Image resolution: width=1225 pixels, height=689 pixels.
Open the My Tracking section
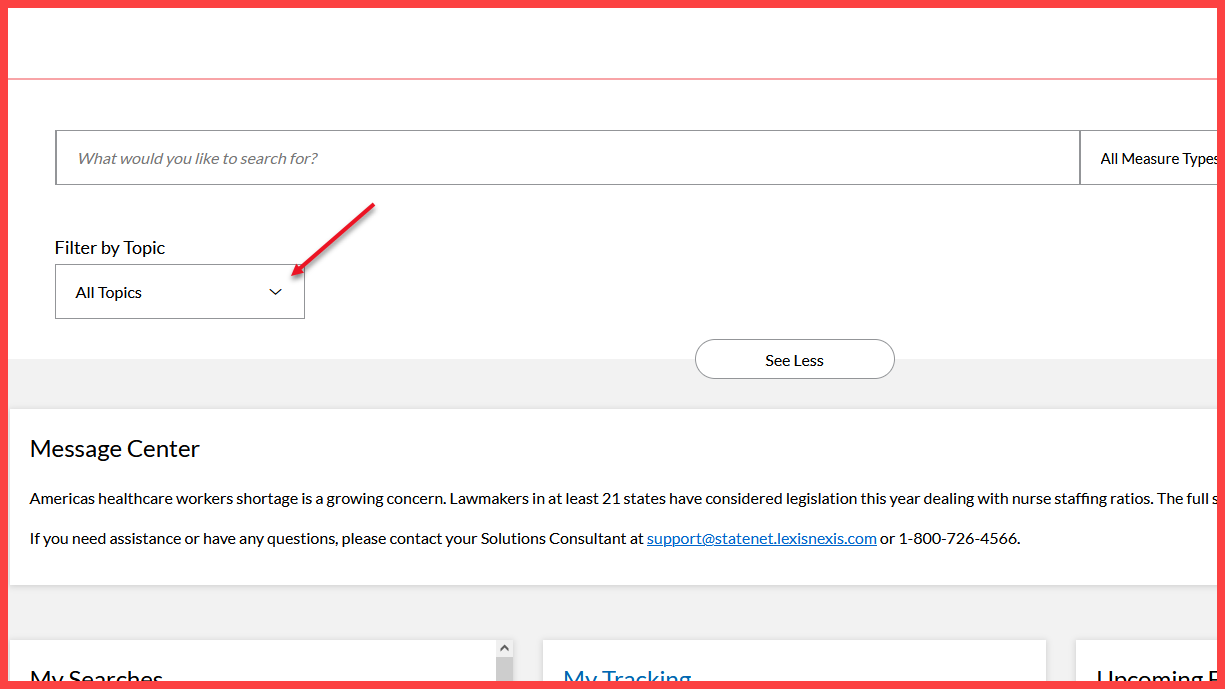(x=626, y=676)
